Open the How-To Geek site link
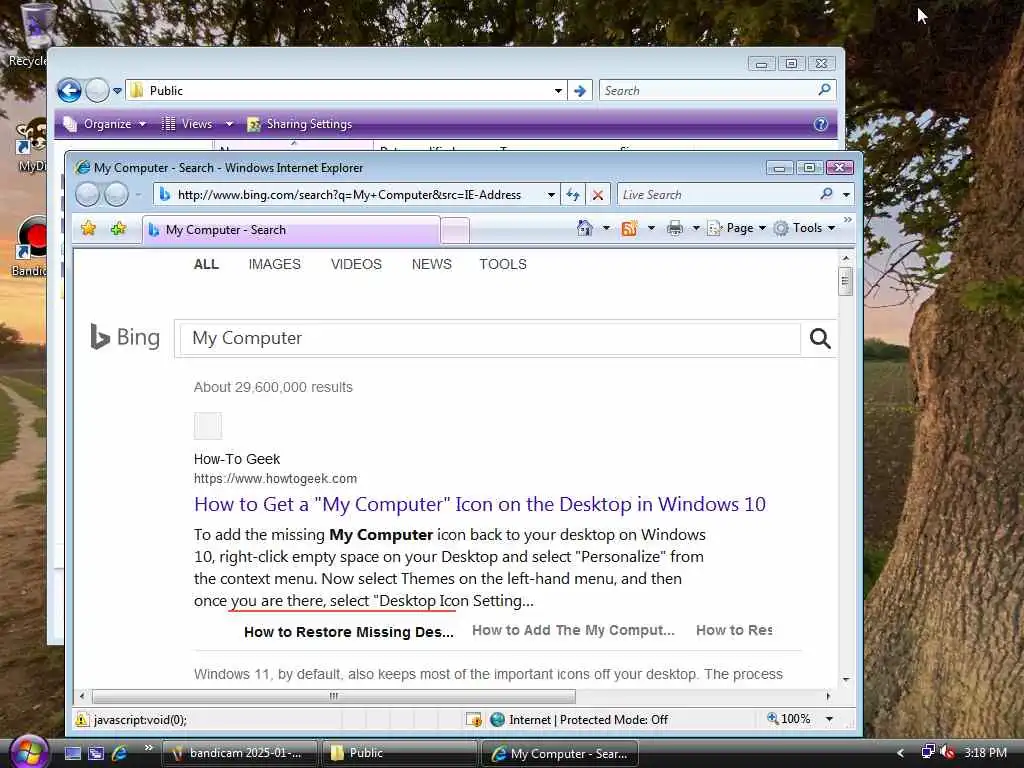 (236, 459)
